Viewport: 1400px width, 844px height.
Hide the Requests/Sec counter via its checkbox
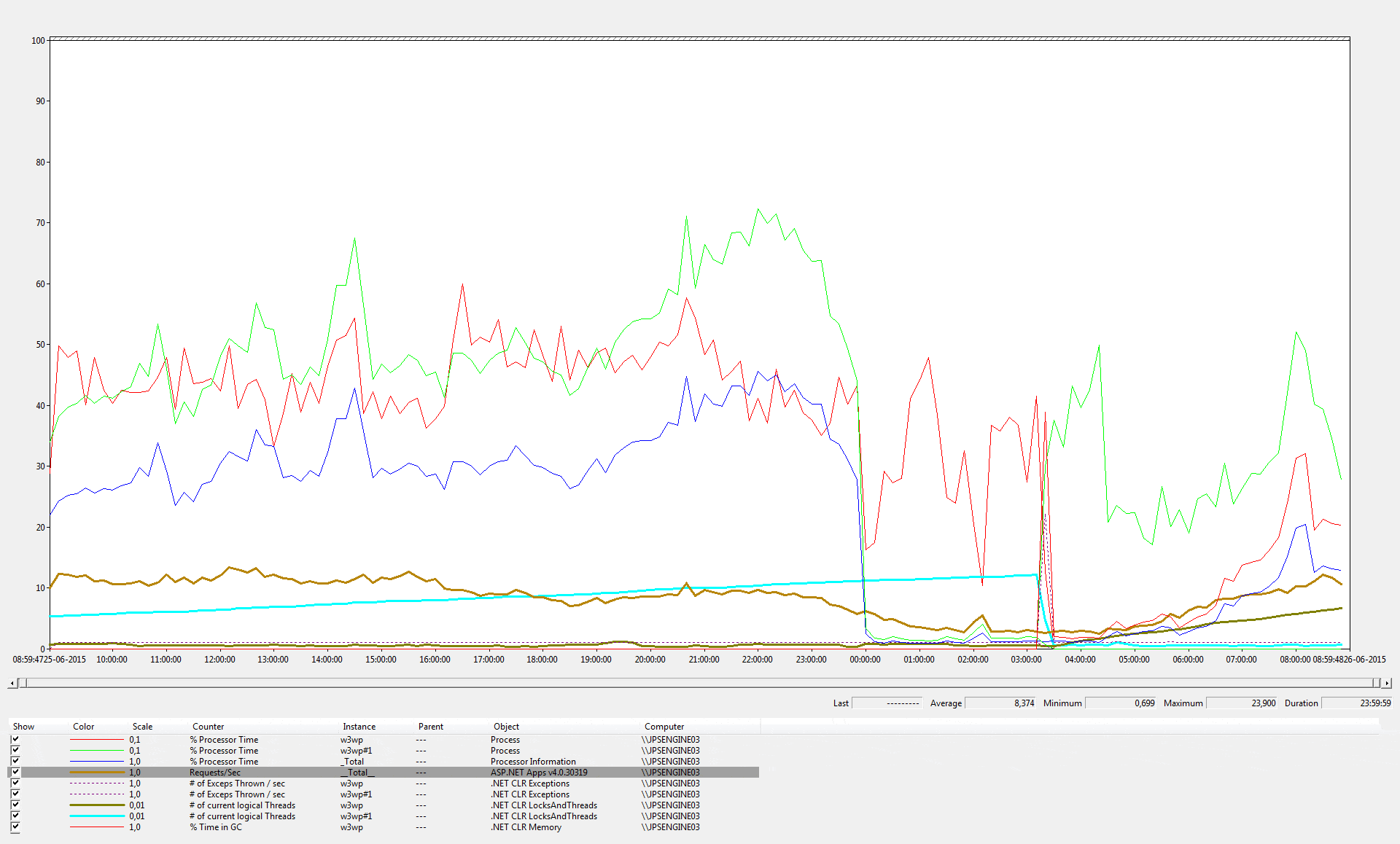click(x=15, y=772)
